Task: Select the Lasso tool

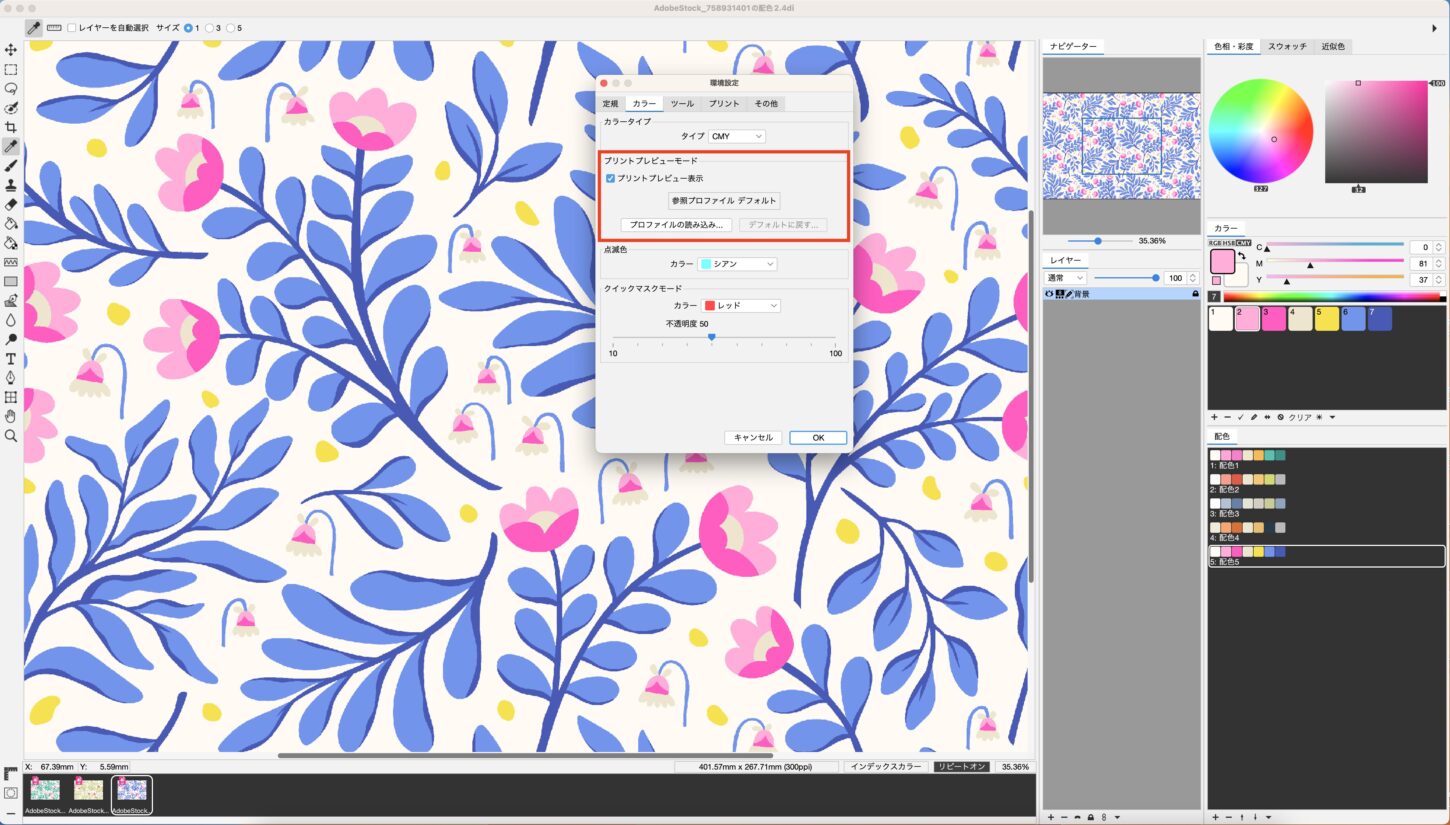Action: [x=11, y=89]
